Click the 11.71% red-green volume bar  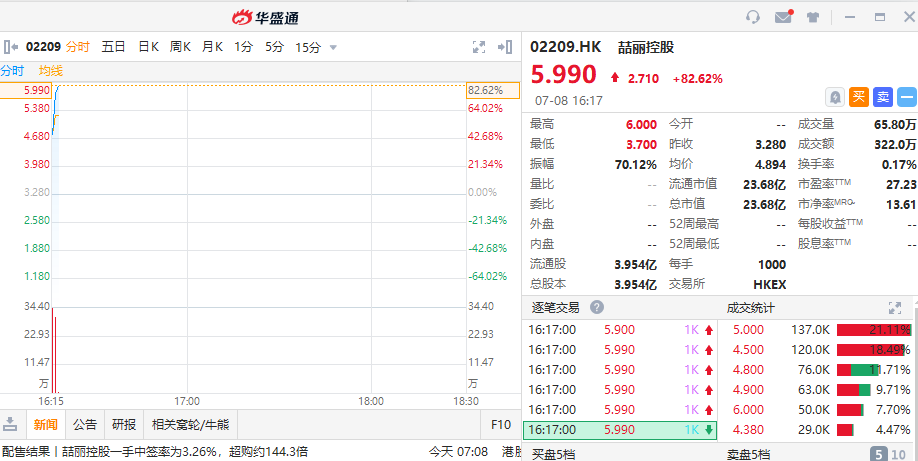click(x=858, y=370)
